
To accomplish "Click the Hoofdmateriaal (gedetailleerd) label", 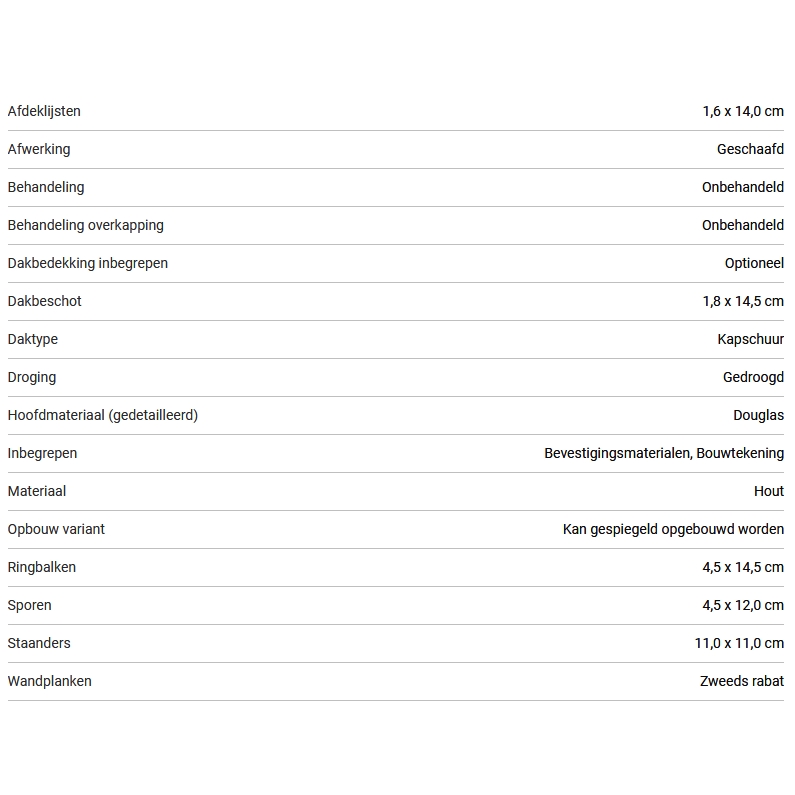I will coord(103,415).
